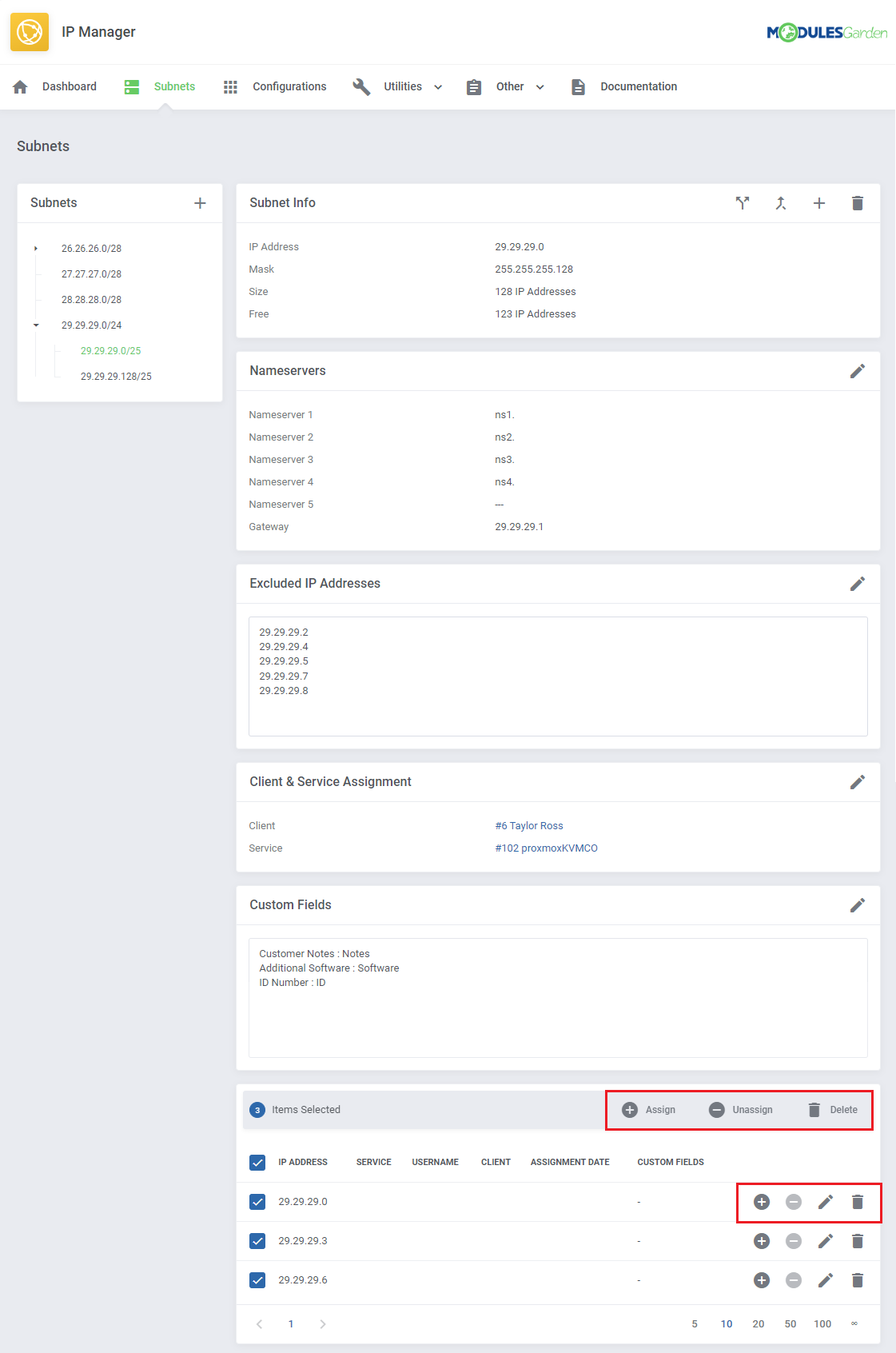Click the plus icon in Subnet Info header
The height and width of the screenshot is (1353, 896).
point(819,203)
